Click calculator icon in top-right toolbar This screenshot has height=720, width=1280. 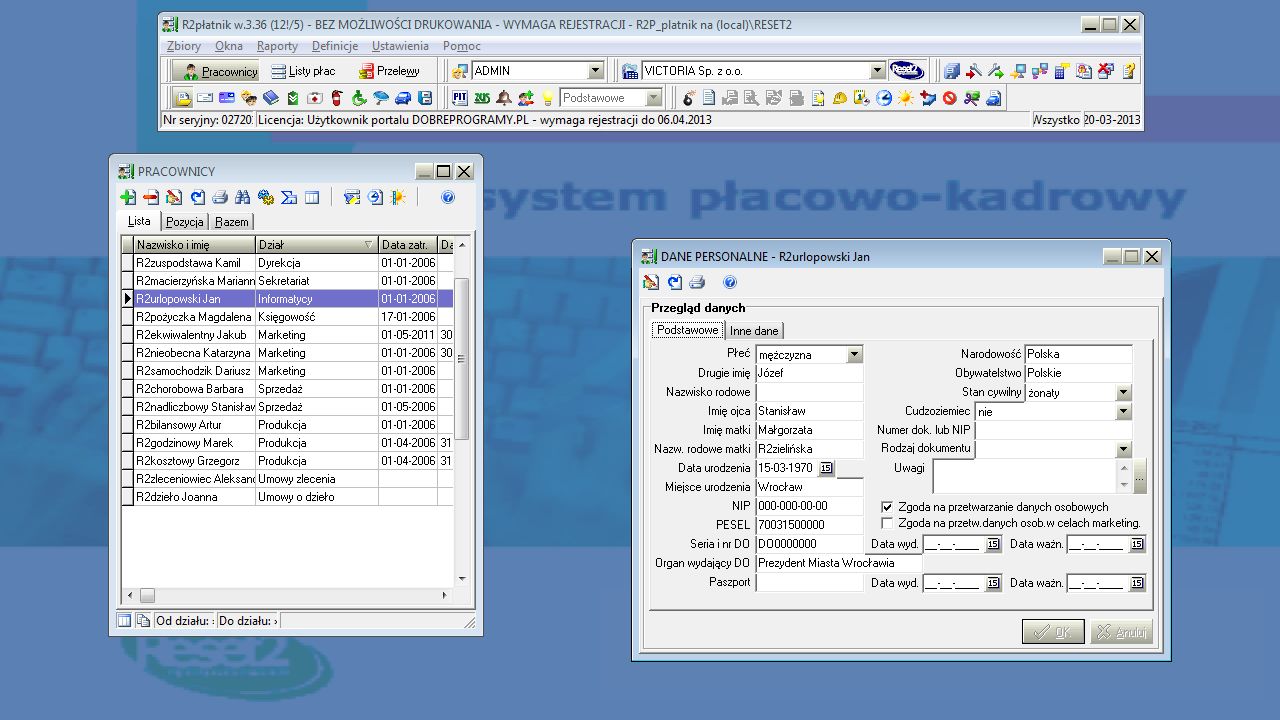coord(1062,71)
